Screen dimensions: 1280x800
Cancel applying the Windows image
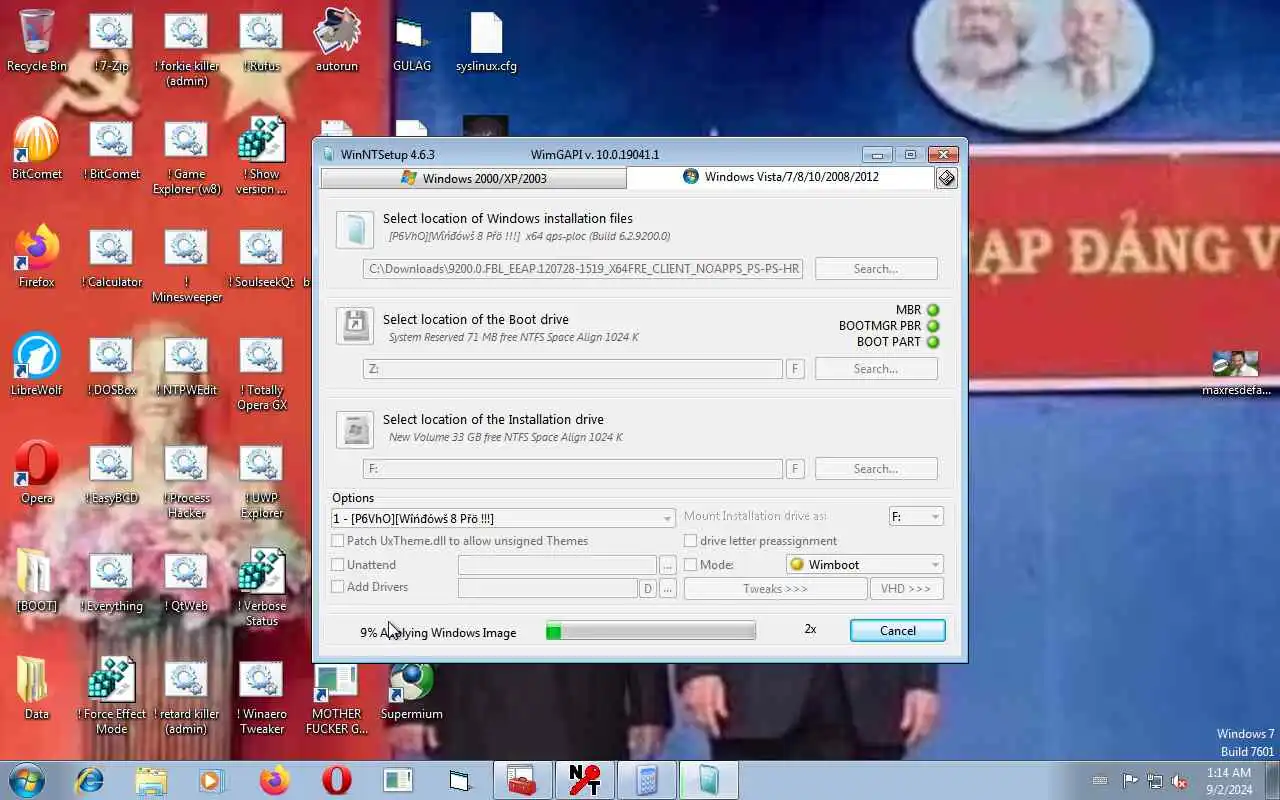tap(897, 631)
